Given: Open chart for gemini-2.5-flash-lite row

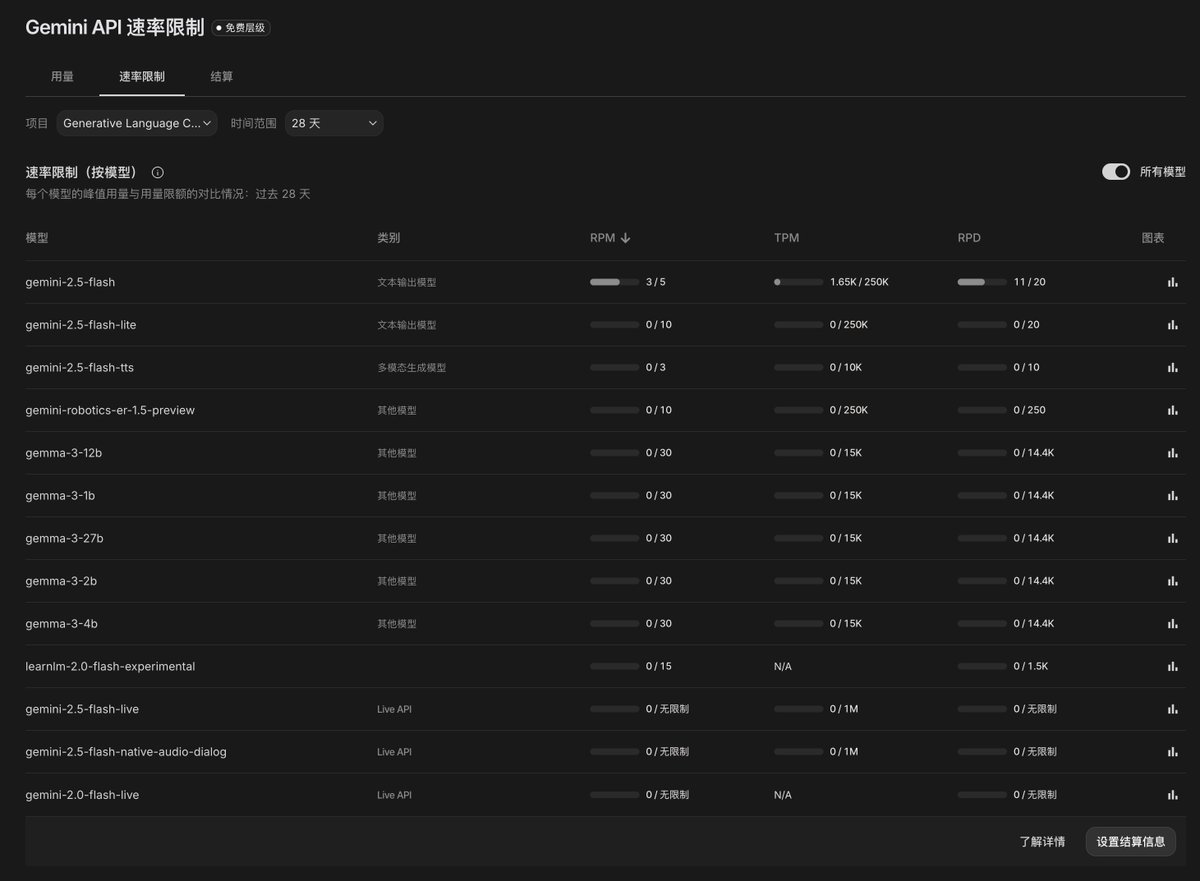Looking at the screenshot, I should click(1172, 325).
